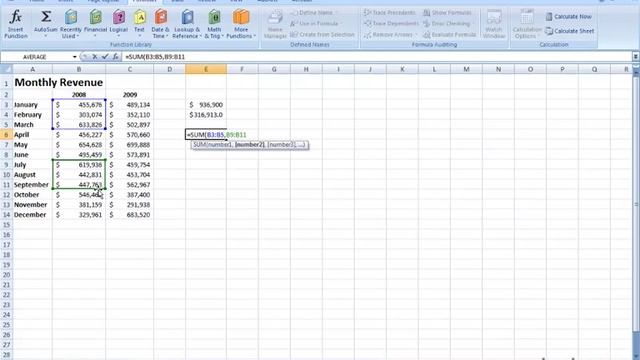This screenshot has height=360, width=640.
Task: Open the Name Manager
Action: click(x=275, y=24)
